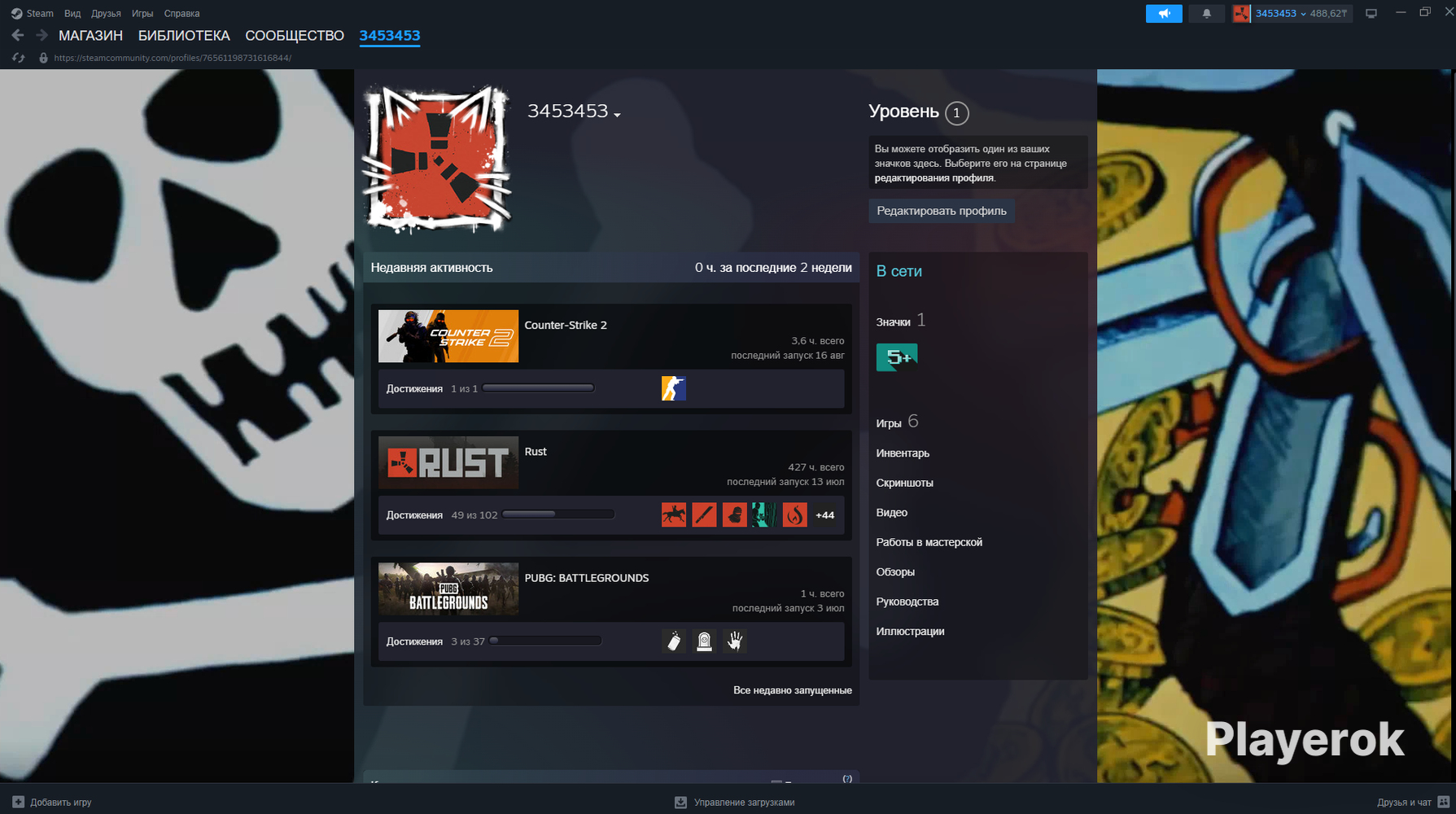The height and width of the screenshot is (814, 1456).
Task: Click the wallet balance 488,62₸
Action: 1328,14
